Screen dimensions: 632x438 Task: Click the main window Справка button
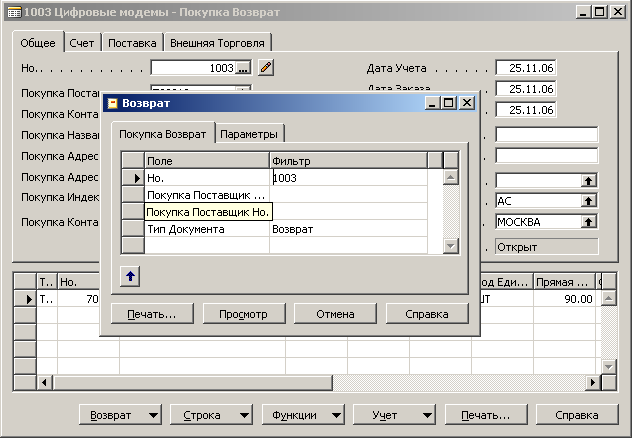click(577, 415)
